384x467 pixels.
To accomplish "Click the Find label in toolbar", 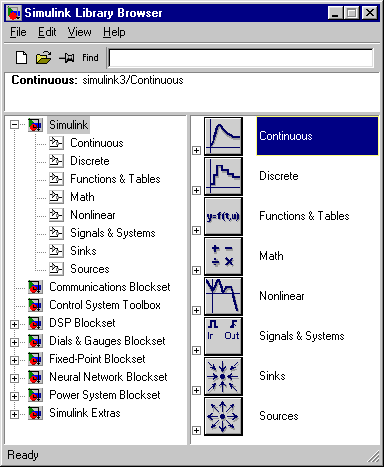I will coord(90,58).
